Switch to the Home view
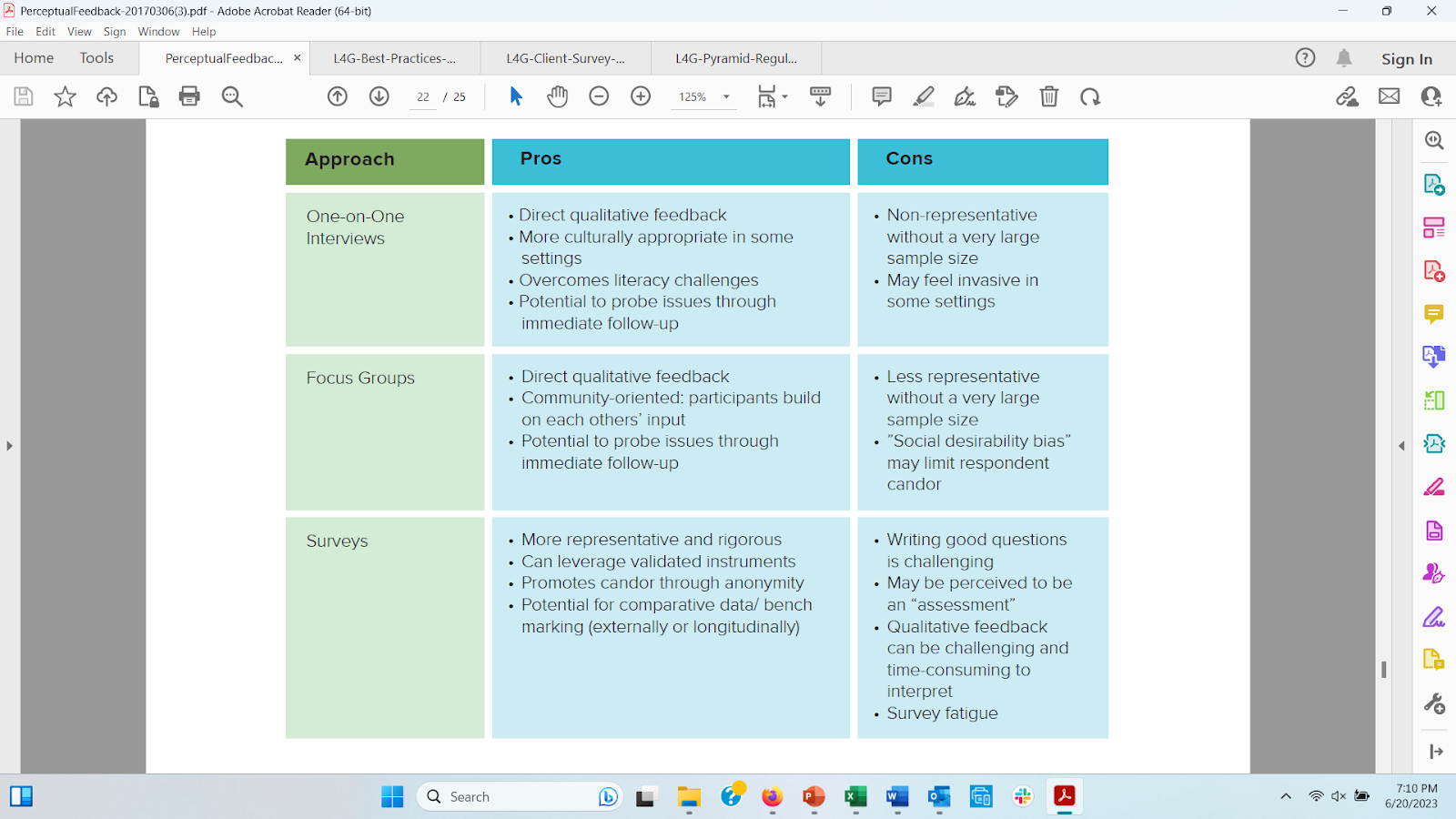 [x=34, y=58]
